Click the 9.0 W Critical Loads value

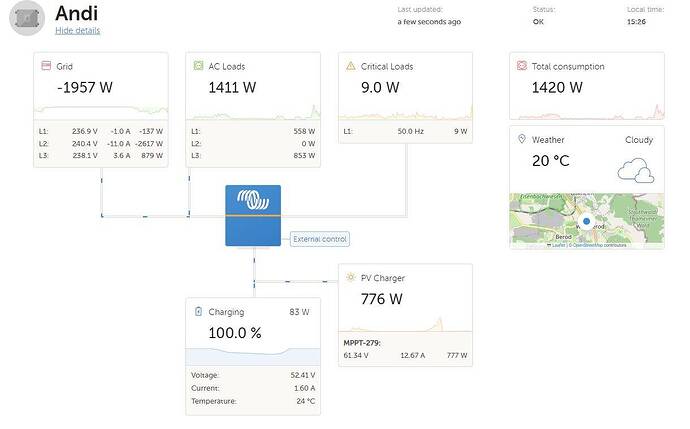pyautogui.click(x=380, y=87)
